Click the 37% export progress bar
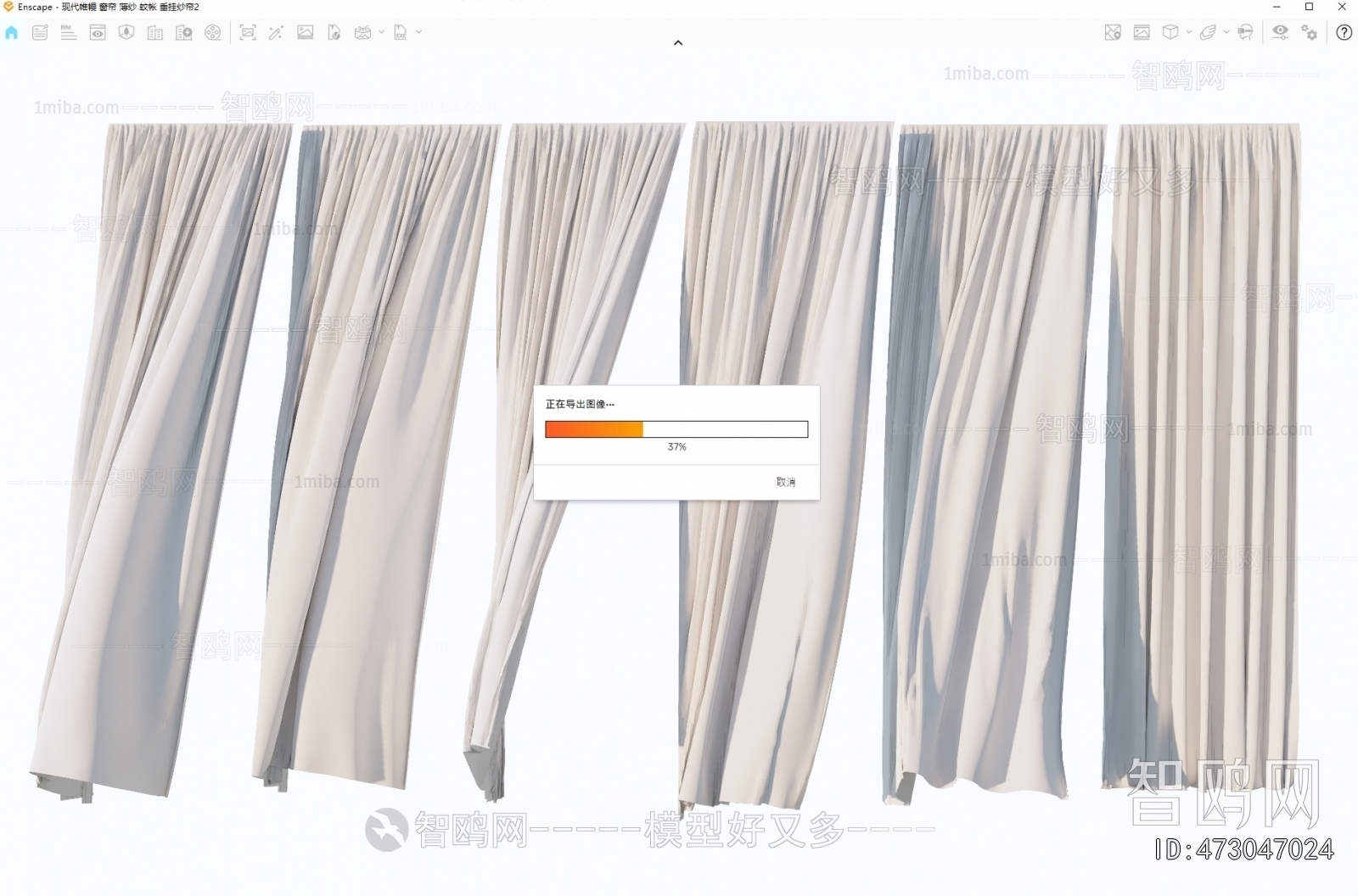This screenshot has width=1358, height=896. tap(676, 429)
